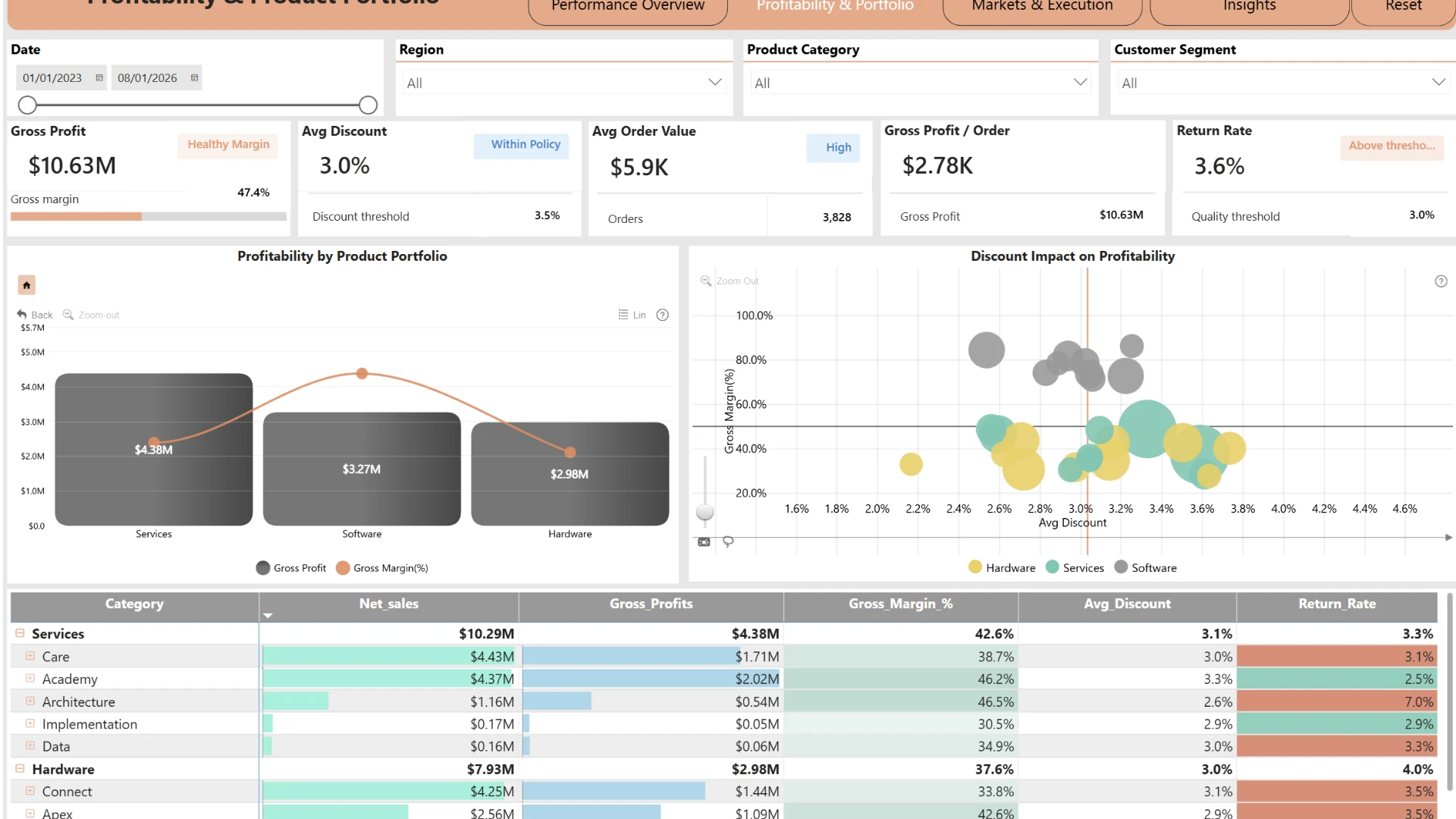Click the $10.63M Gross Profit value
Screen dimensions: 1456x819
[73, 165]
